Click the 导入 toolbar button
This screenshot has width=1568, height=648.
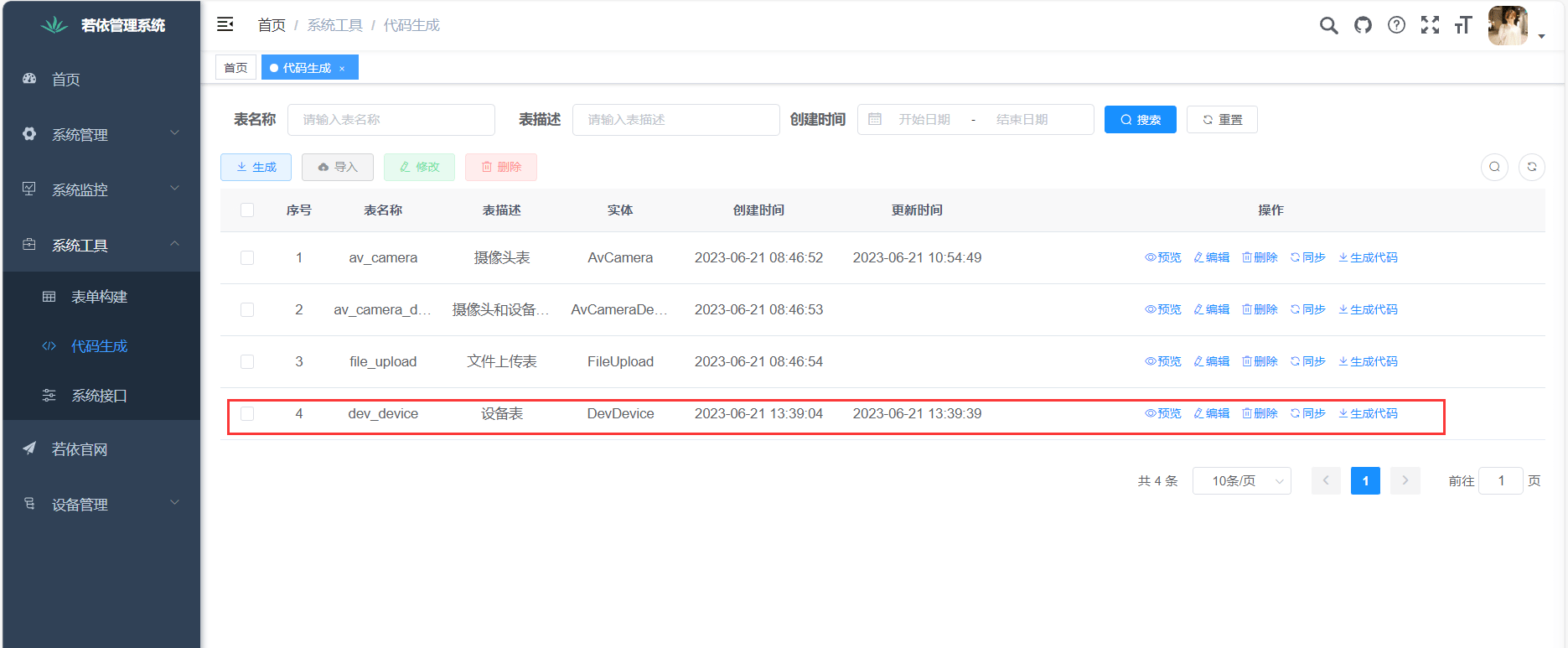(x=338, y=167)
